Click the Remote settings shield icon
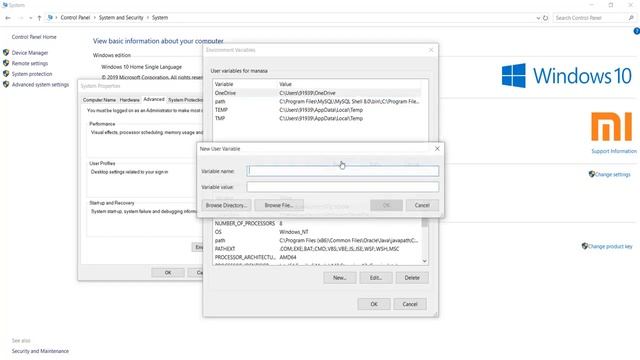This screenshot has height=360, width=640. [6, 63]
